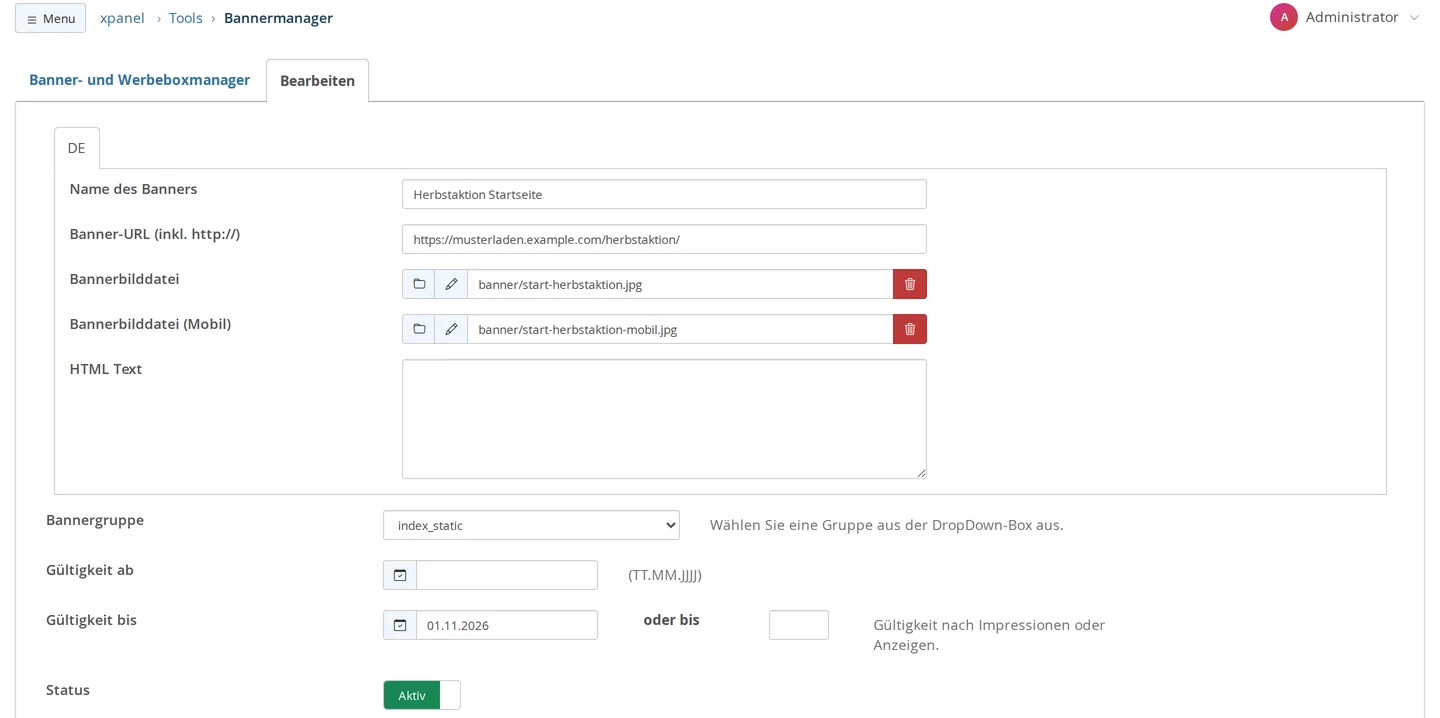1440x718 pixels.
Task: Go to xpanel breadcrumb link
Action: (x=122, y=18)
